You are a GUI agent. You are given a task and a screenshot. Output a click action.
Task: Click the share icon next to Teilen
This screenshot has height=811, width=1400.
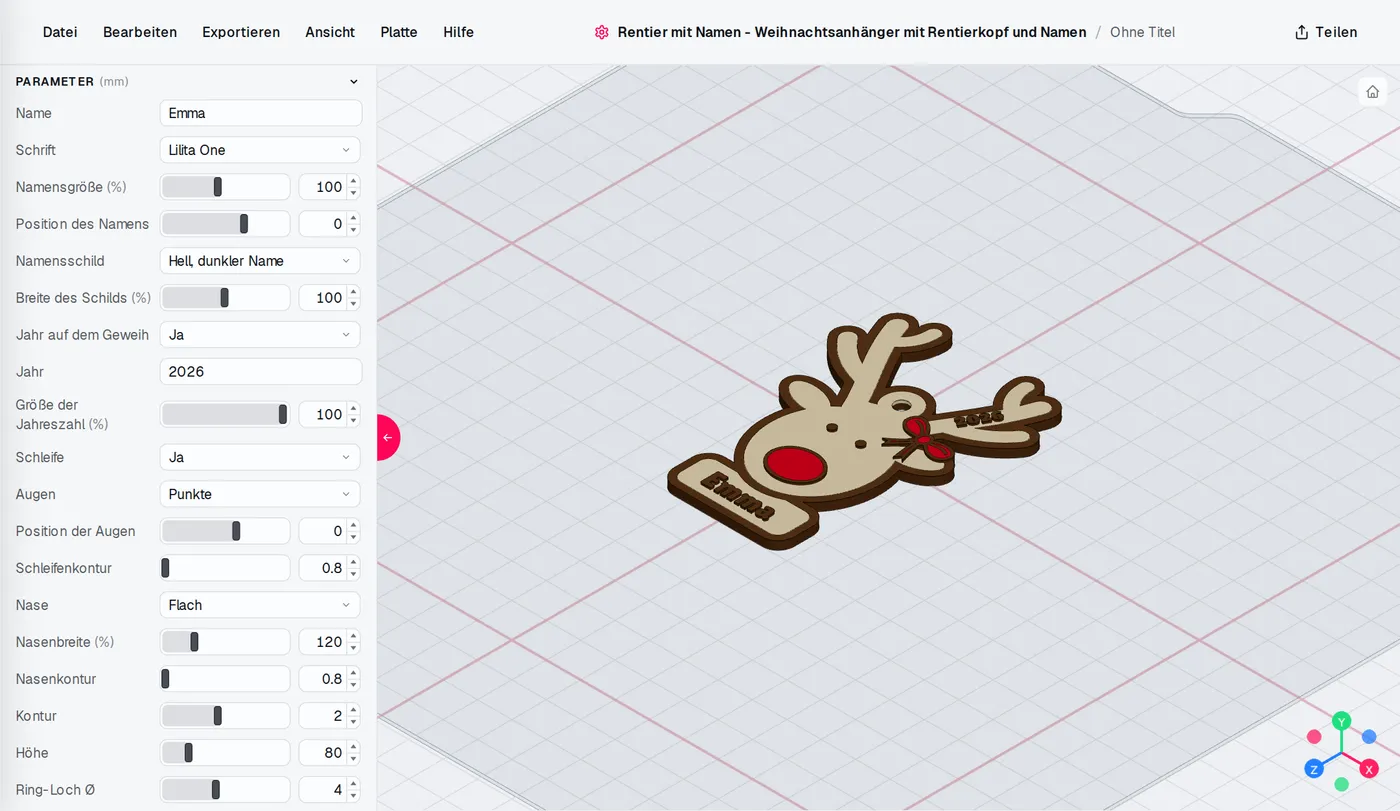[1301, 32]
